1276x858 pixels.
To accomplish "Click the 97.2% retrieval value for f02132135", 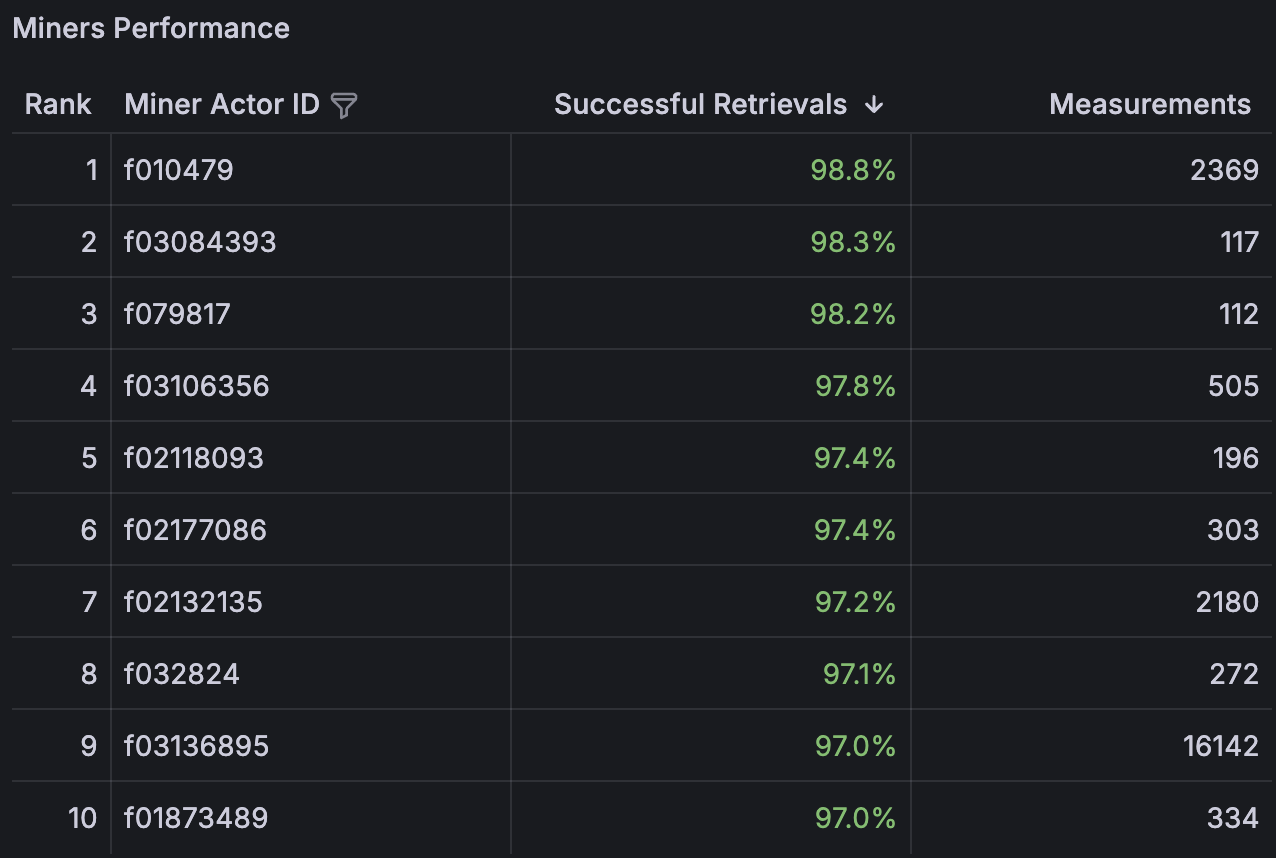I will point(854,602).
